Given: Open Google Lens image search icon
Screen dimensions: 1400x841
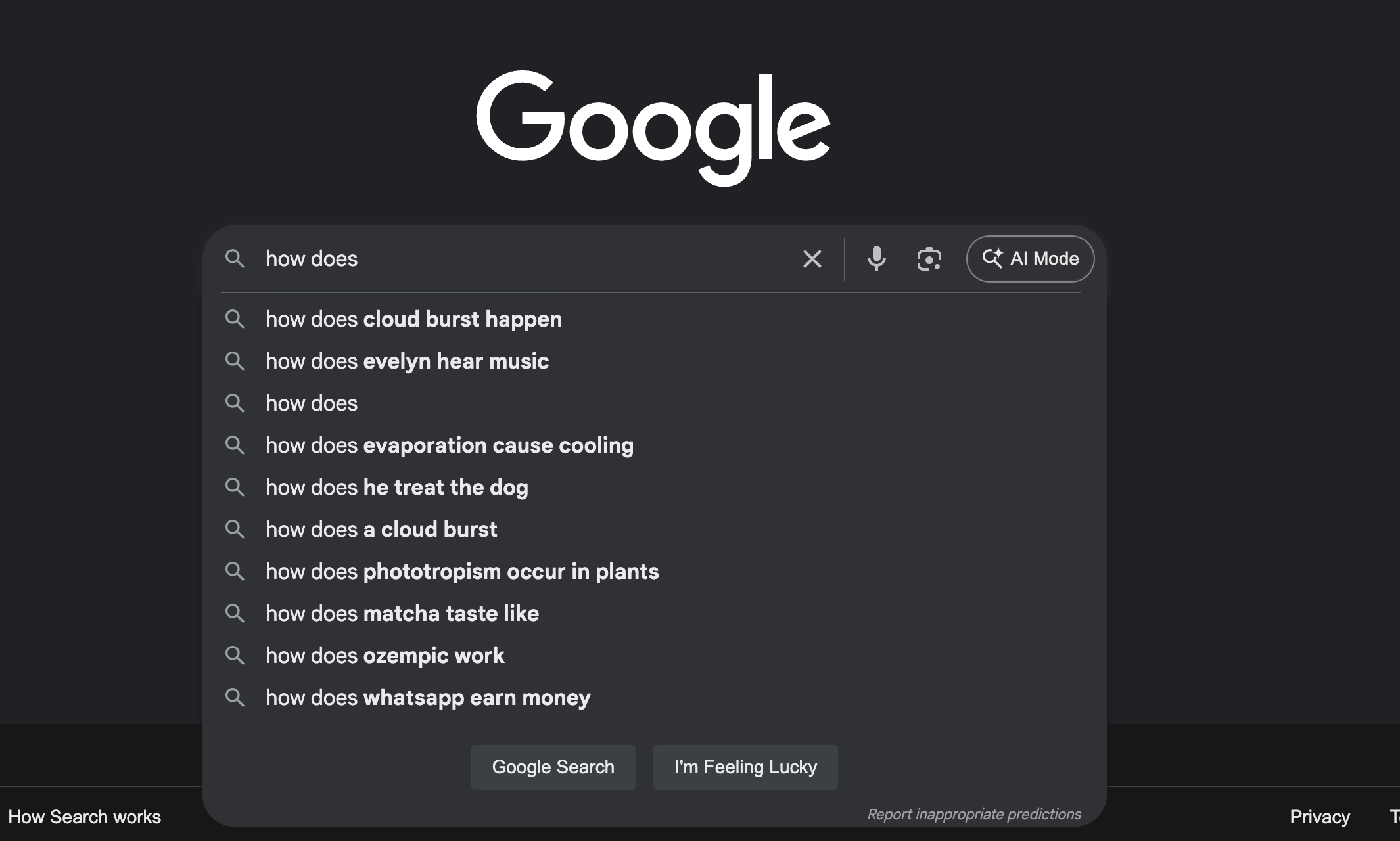Looking at the screenshot, I should click(929, 259).
